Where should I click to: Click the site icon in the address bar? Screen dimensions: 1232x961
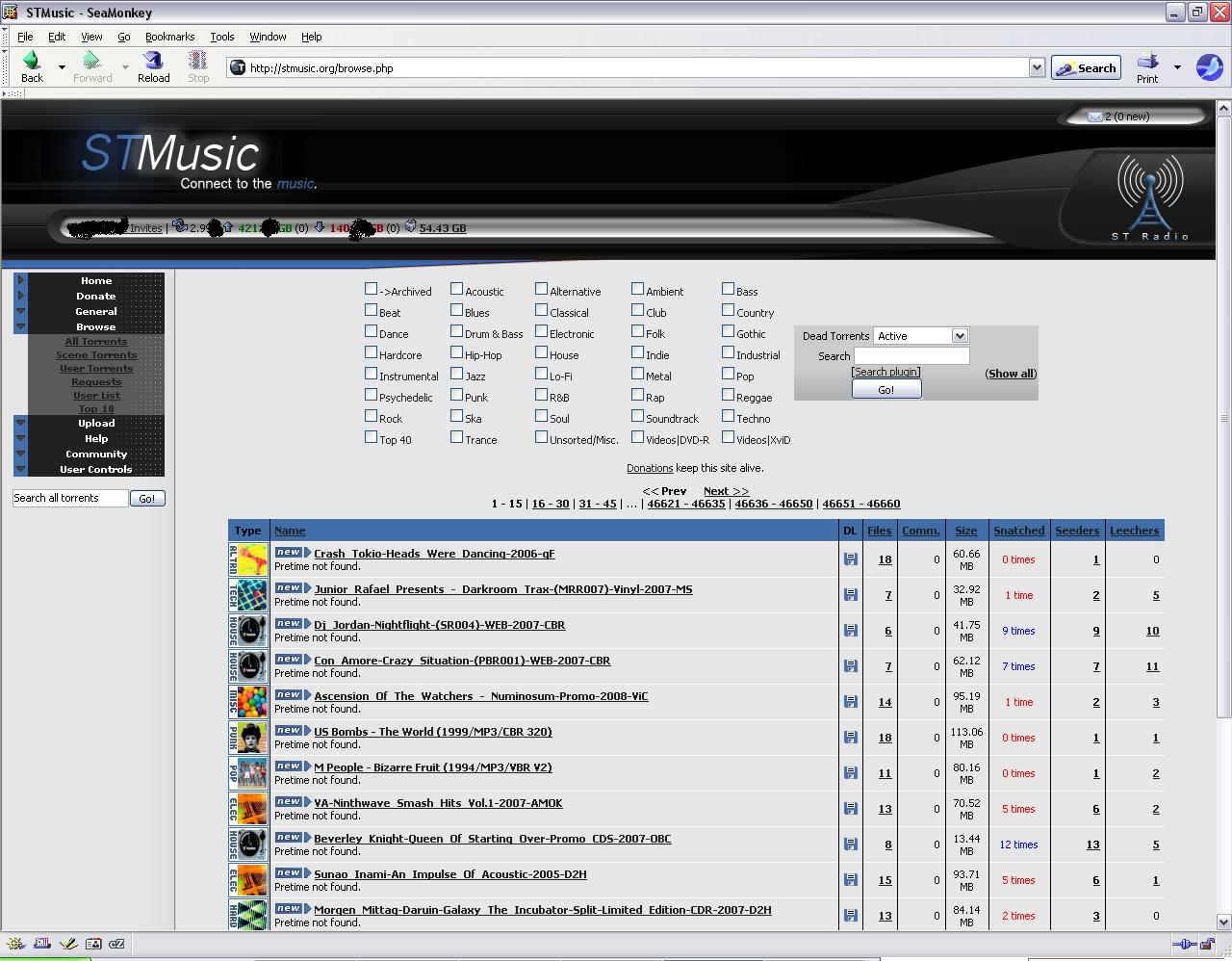pos(238,67)
